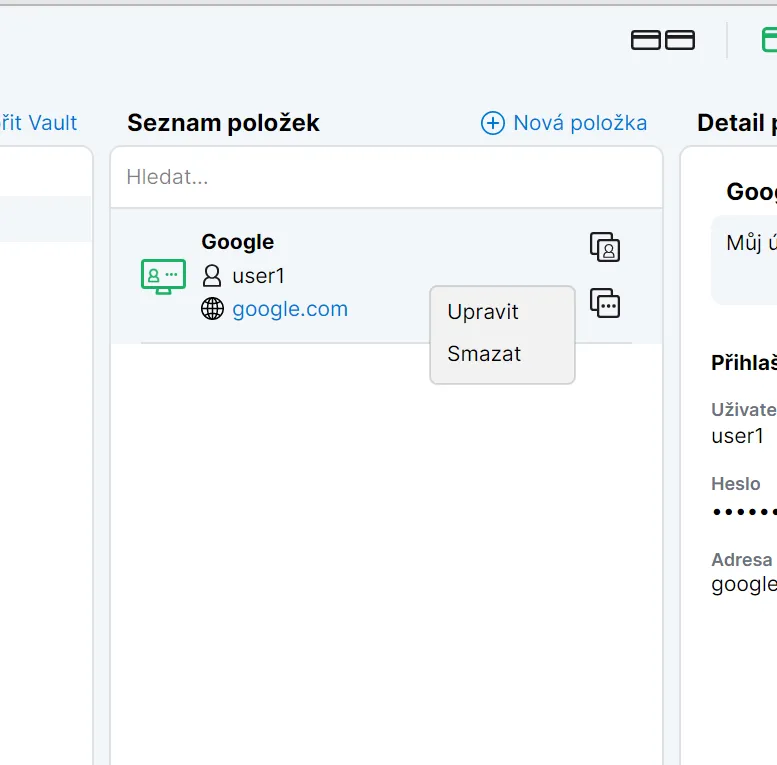Image resolution: width=777 pixels, height=765 pixels.
Task: Click the green login item icon for Google
Action: [x=164, y=276]
